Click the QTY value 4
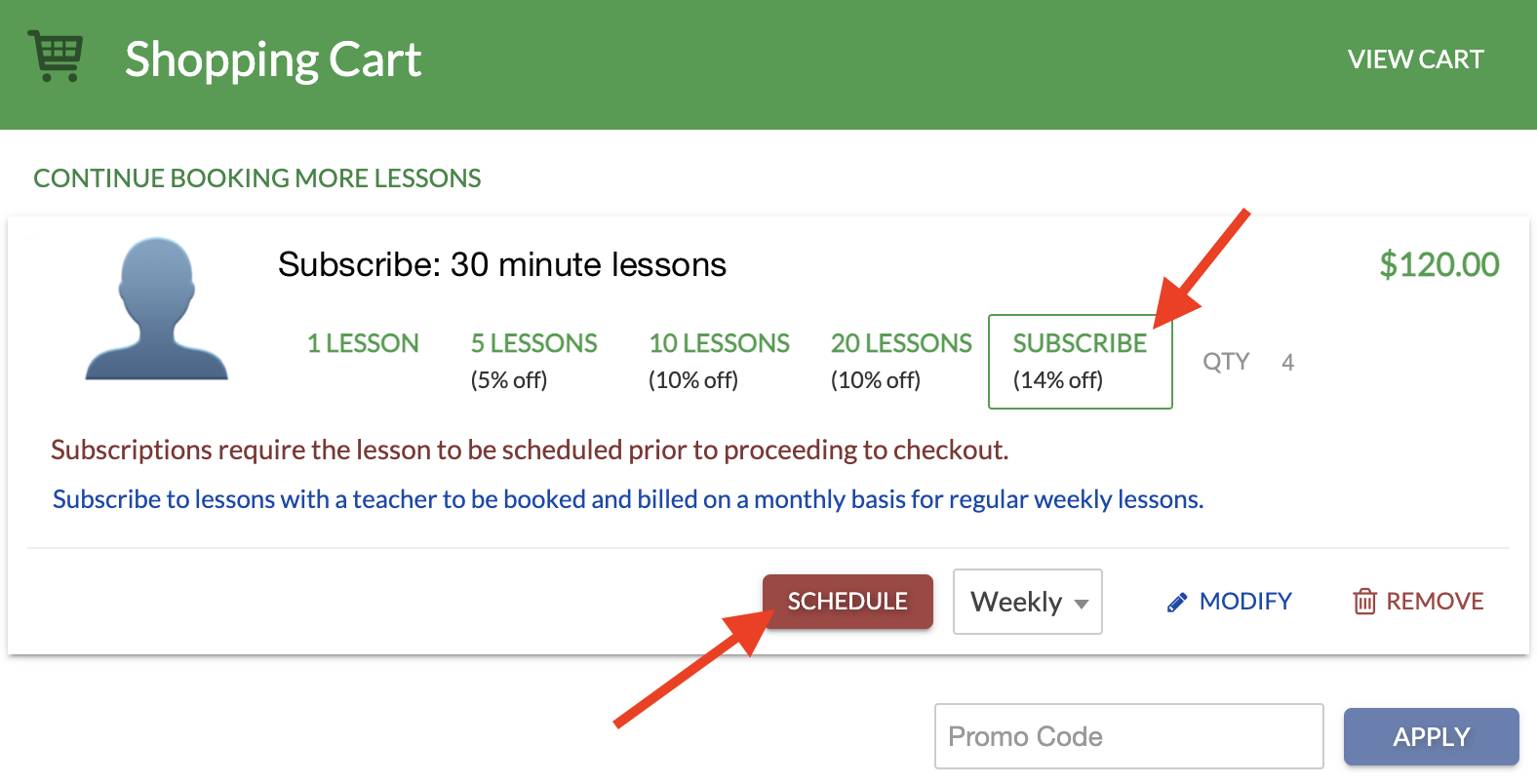Screen dimensions: 1537x784 (1287, 363)
